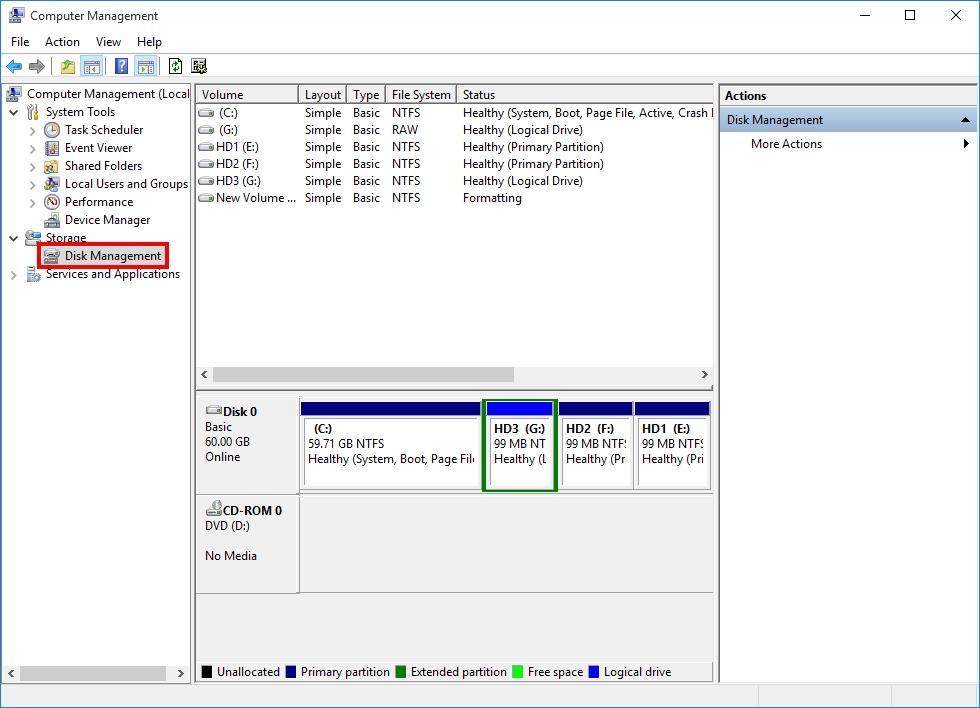The image size is (980, 708).
Task: Click the Back arrow in the toolbar
Action: click(x=14, y=67)
